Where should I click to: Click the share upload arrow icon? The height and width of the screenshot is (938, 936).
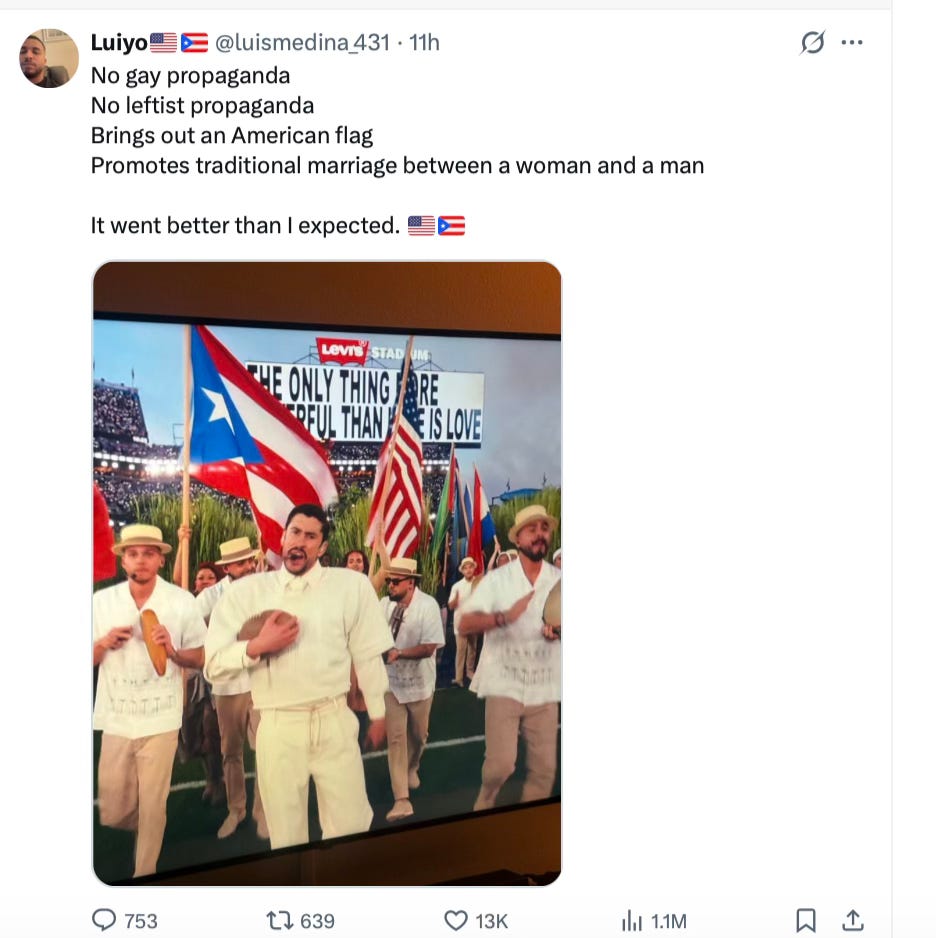[x=852, y=920]
